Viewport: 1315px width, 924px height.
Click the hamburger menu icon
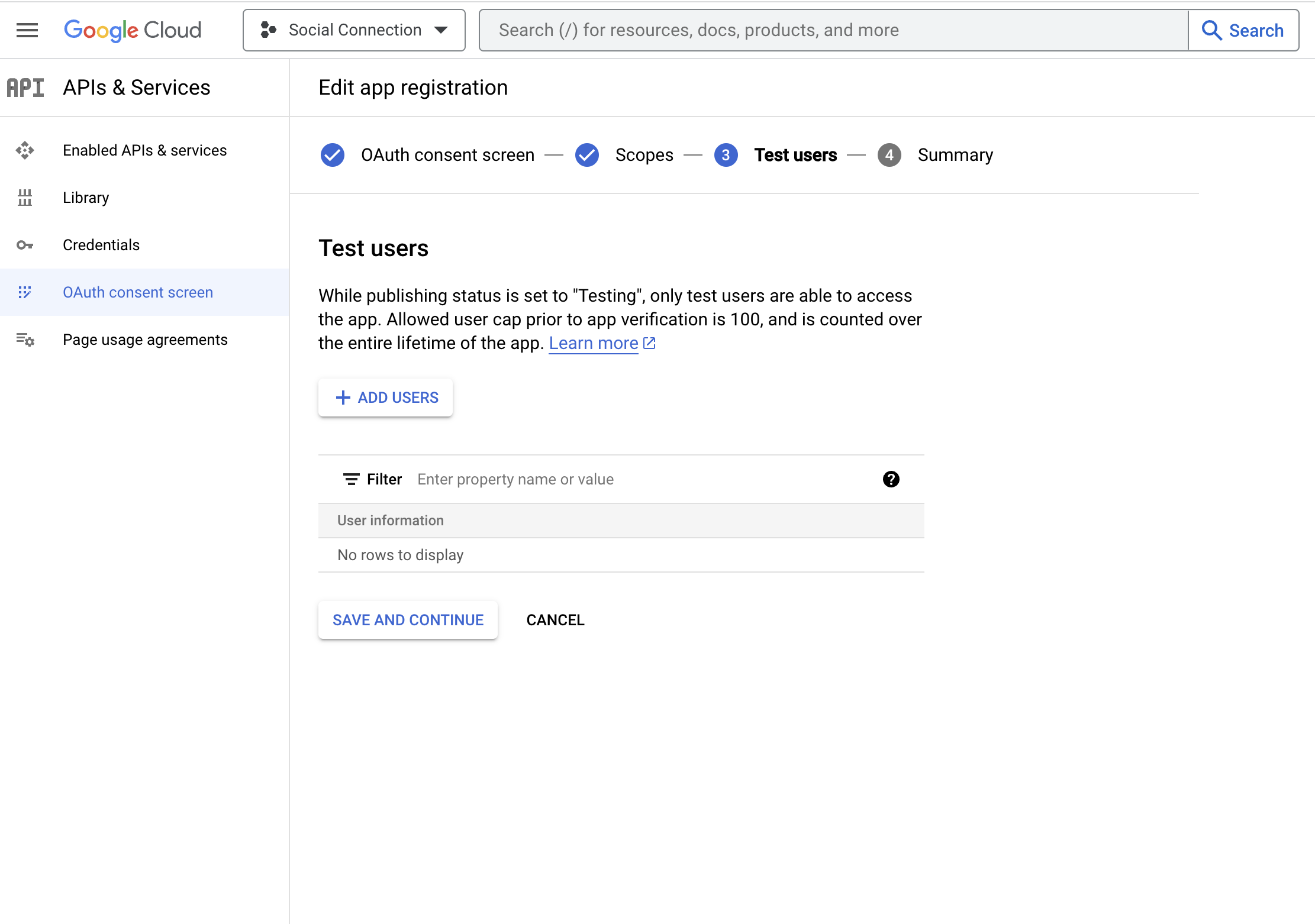point(27,29)
